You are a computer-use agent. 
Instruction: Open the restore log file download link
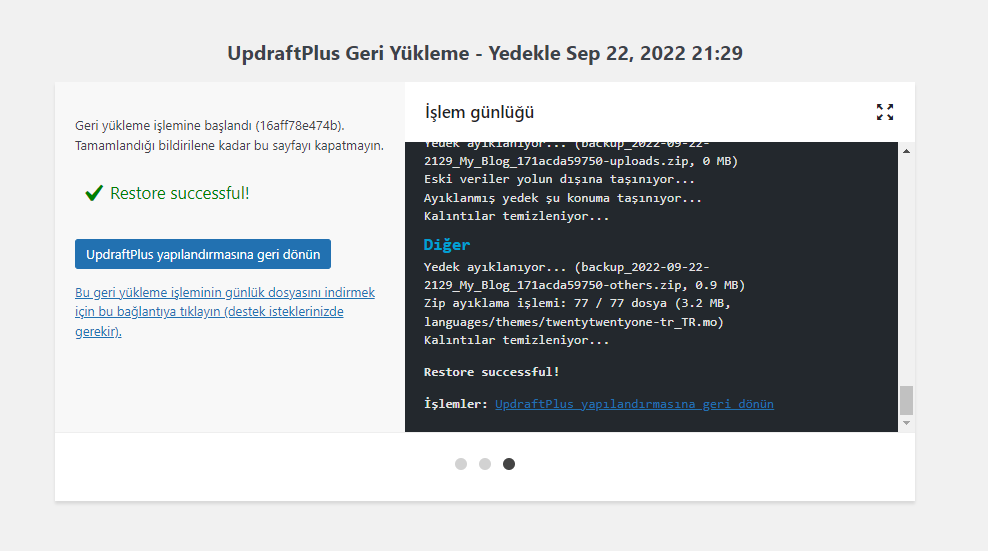click(x=225, y=311)
